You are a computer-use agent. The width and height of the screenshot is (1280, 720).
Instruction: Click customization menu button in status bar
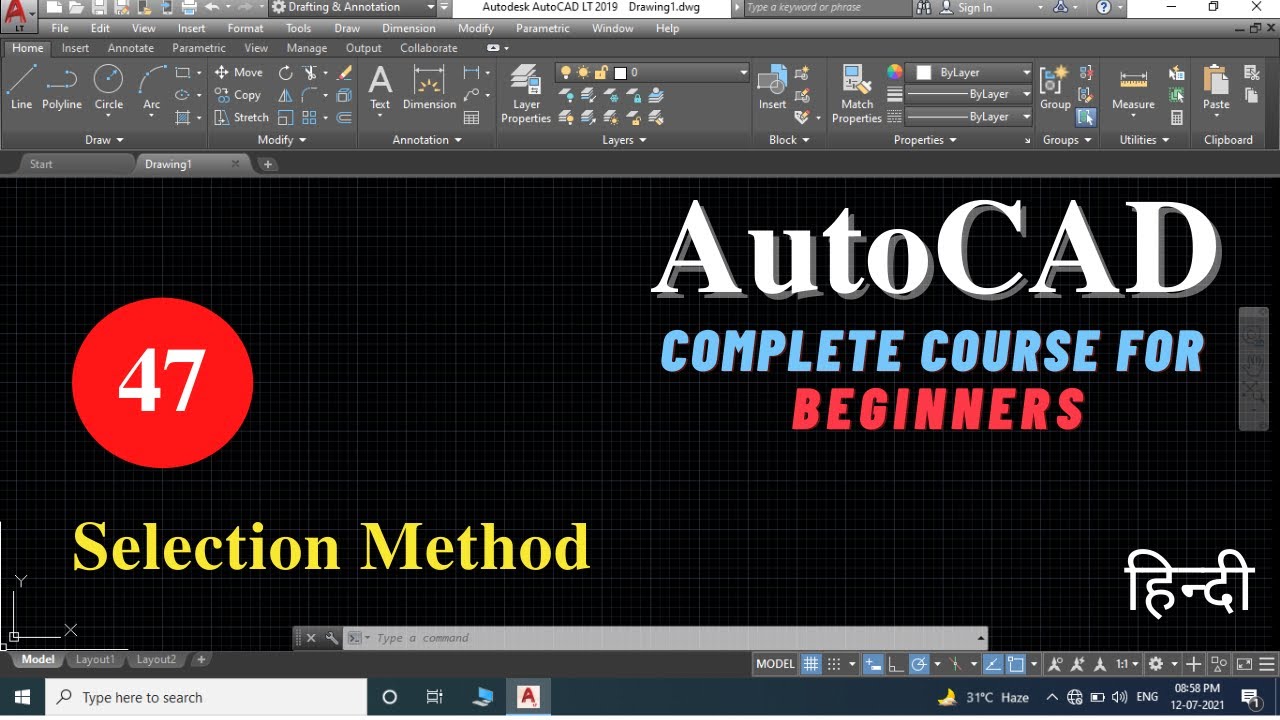coord(1268,664)
